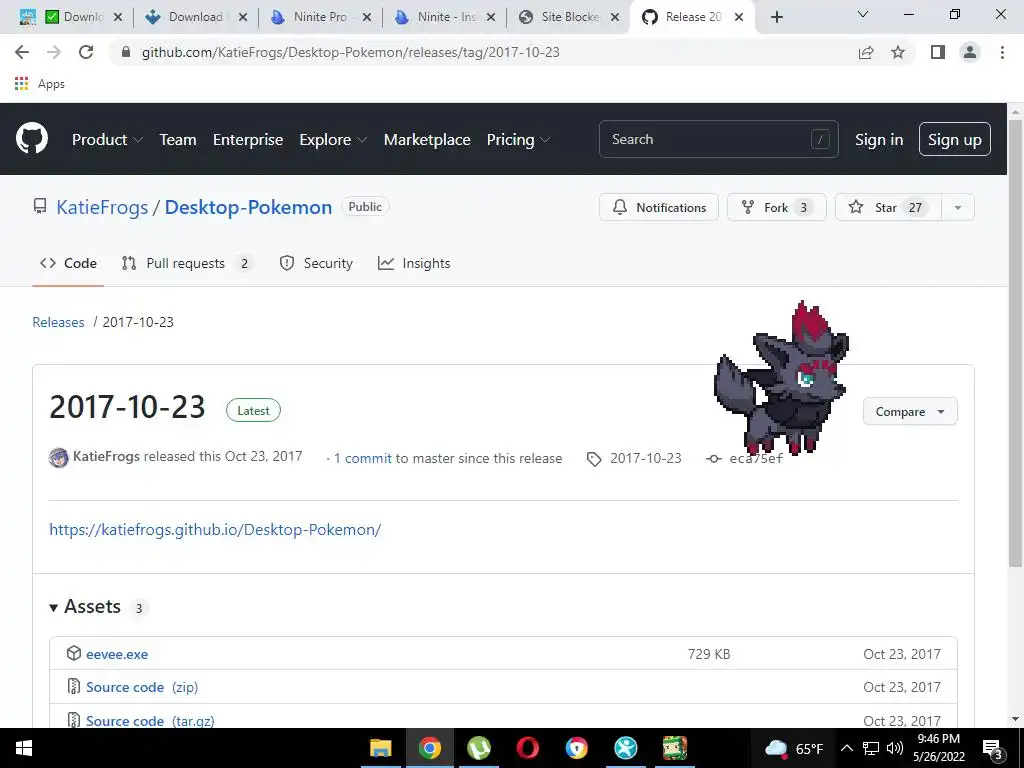The height and width of the screenshot is (768, 1024).
Task: Click the tab search chevron
Action: (863, 14)
